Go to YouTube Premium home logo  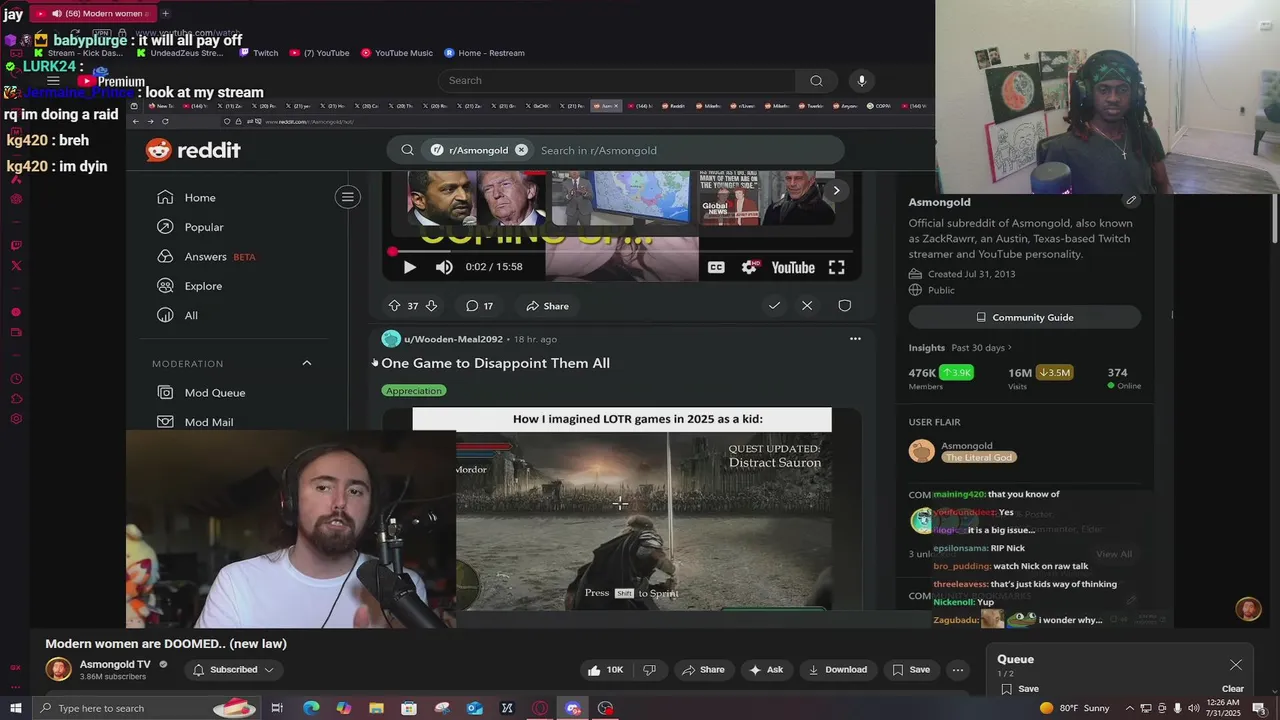tap(111, 81)
